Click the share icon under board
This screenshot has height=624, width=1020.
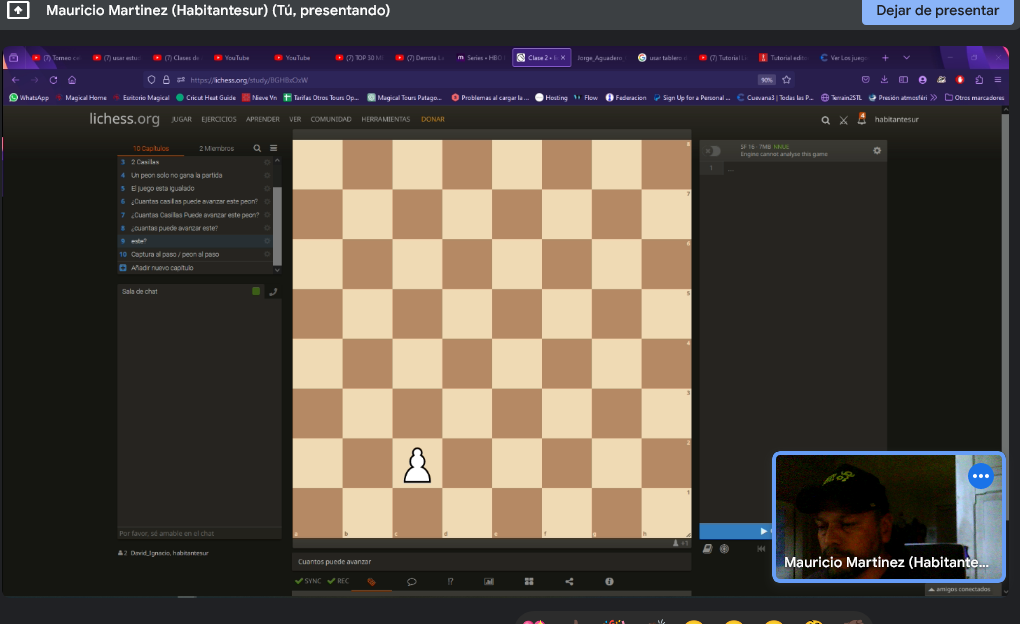tap(569, 581)
